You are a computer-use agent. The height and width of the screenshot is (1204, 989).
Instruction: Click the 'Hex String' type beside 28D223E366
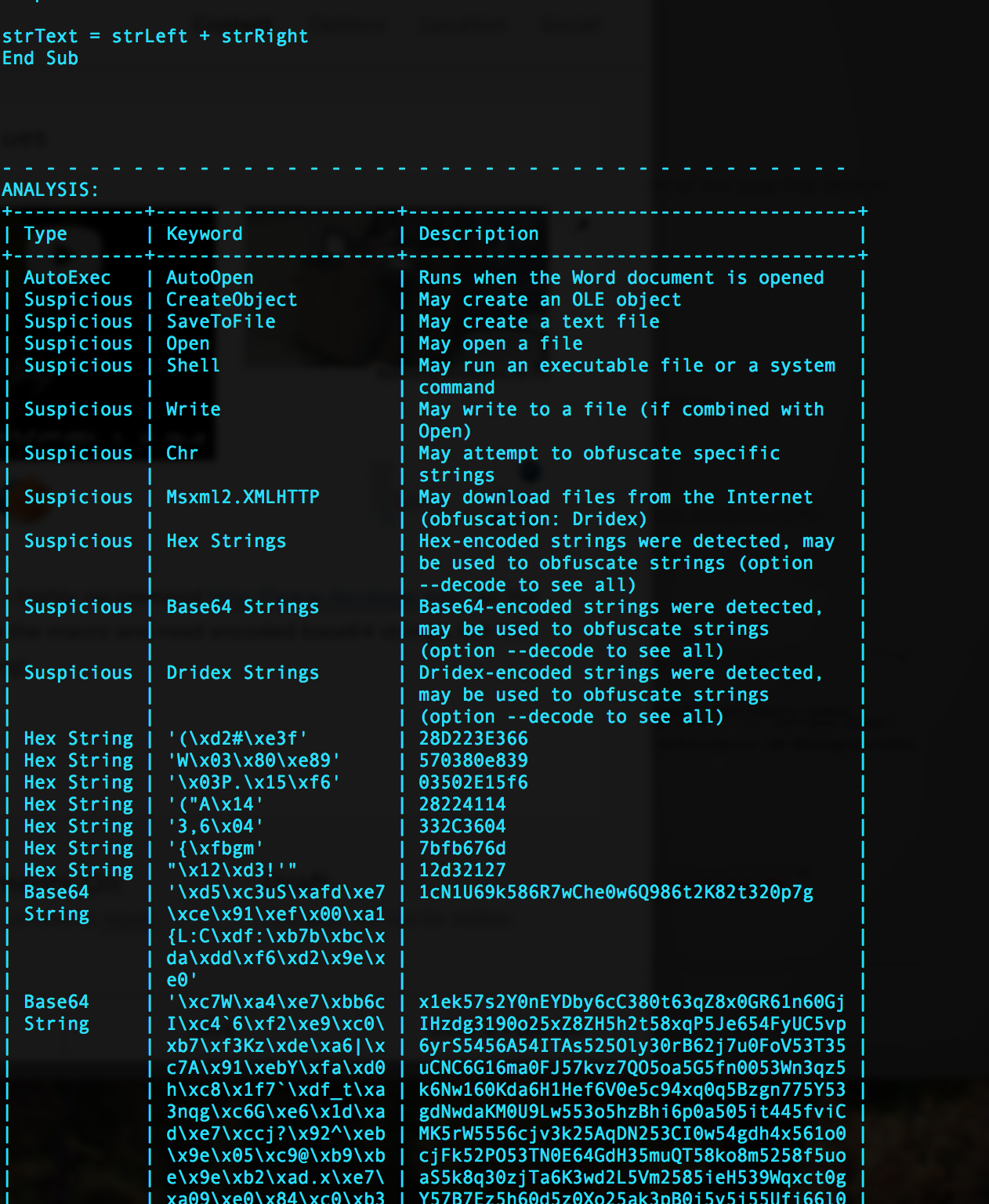[78, 738]
